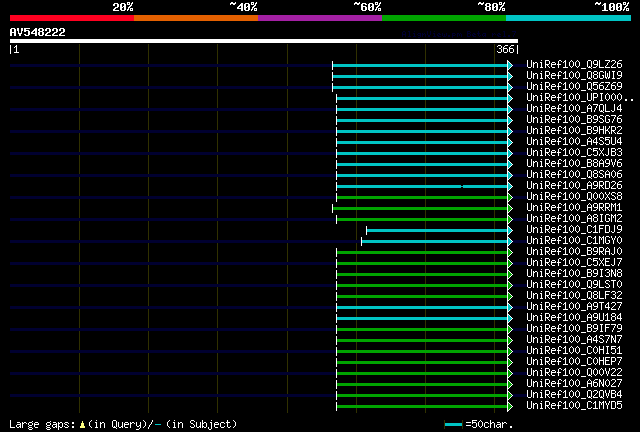Select the UniRef100_B9IF79 label
Viewport: 640px width, 432px height.
click(x=574, y=329)
